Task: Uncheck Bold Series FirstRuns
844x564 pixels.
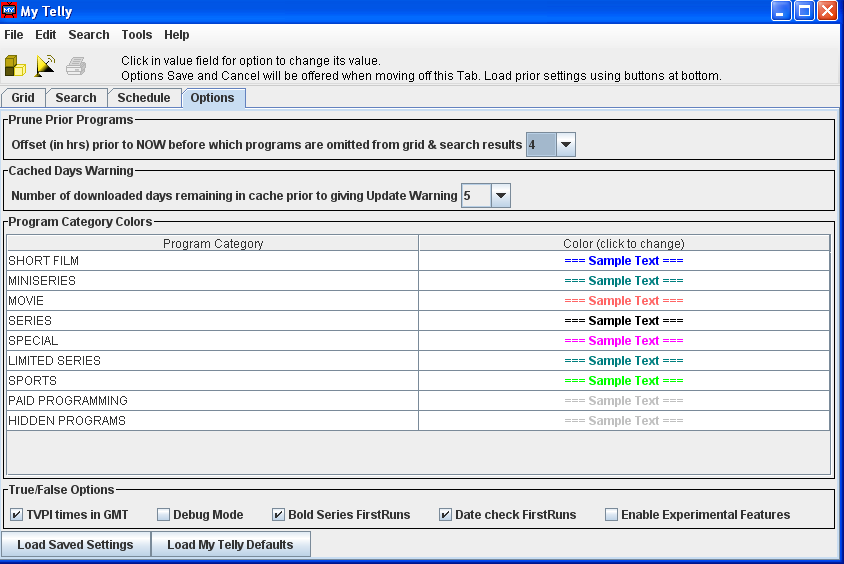Action: click(279, 515)
